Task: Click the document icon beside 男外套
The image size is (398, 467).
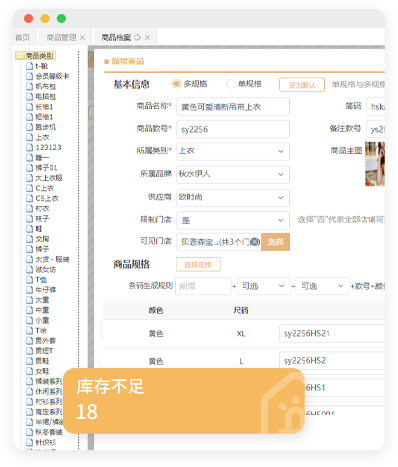Action: click(x=29, y=340)
